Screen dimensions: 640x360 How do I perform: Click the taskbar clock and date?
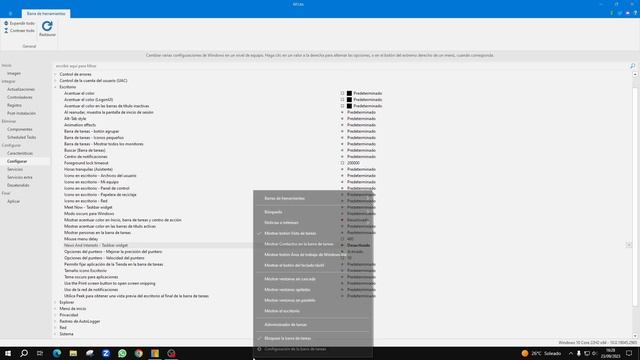click(611, 353)
